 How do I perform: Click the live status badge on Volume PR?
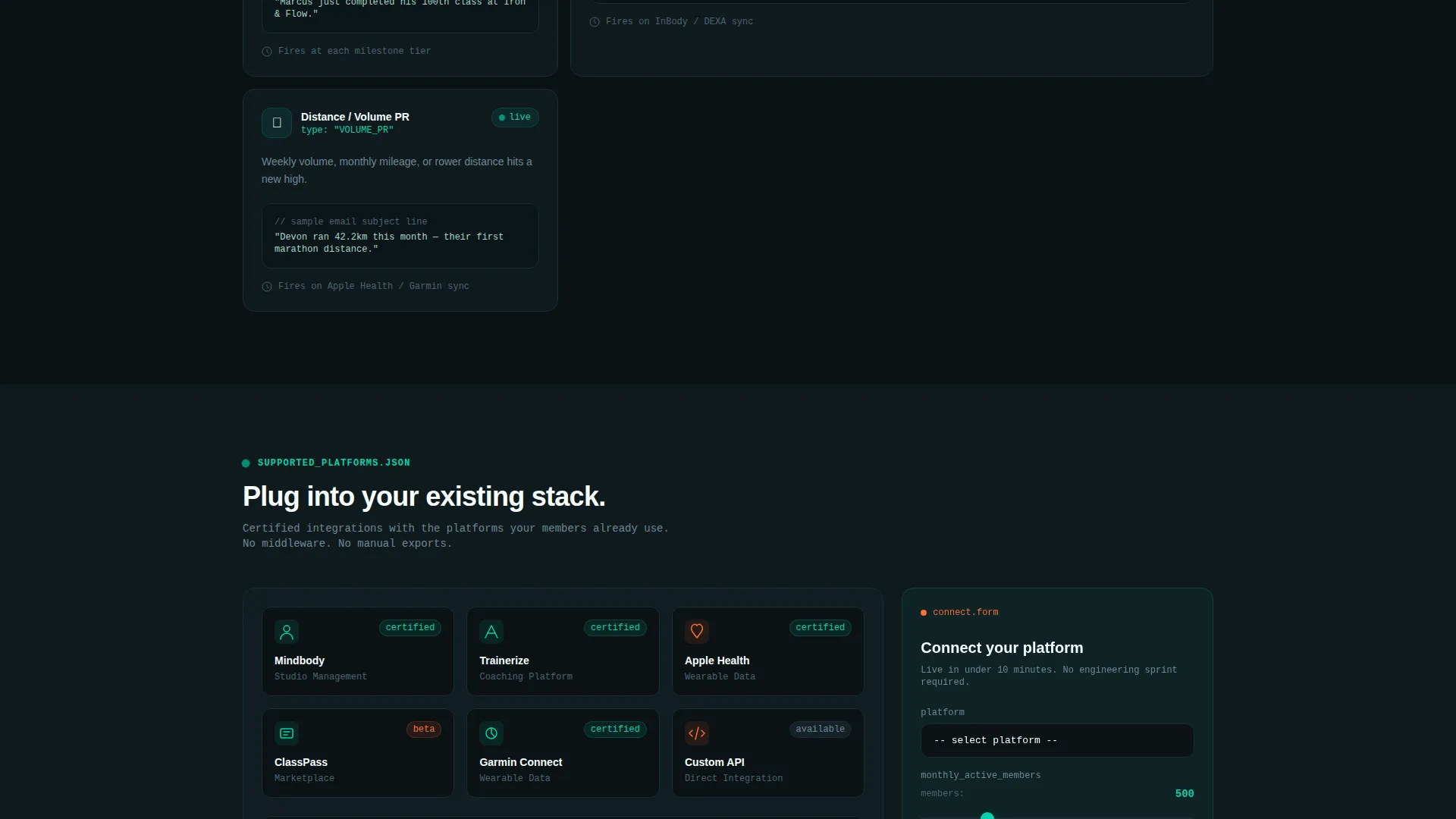click(x=515, y=118)
